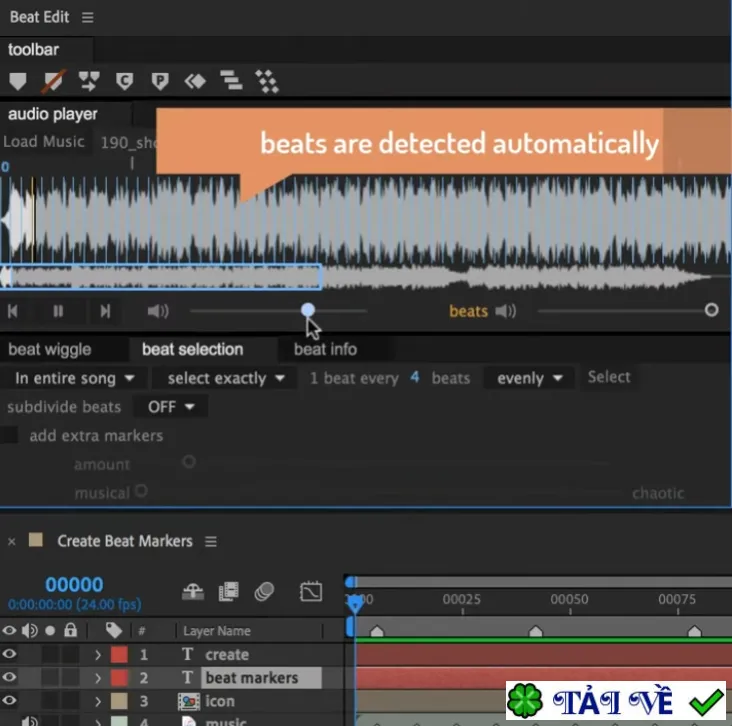The image size is (732, 726).
Task: Select the create text layer name
Action: (227, 655)
